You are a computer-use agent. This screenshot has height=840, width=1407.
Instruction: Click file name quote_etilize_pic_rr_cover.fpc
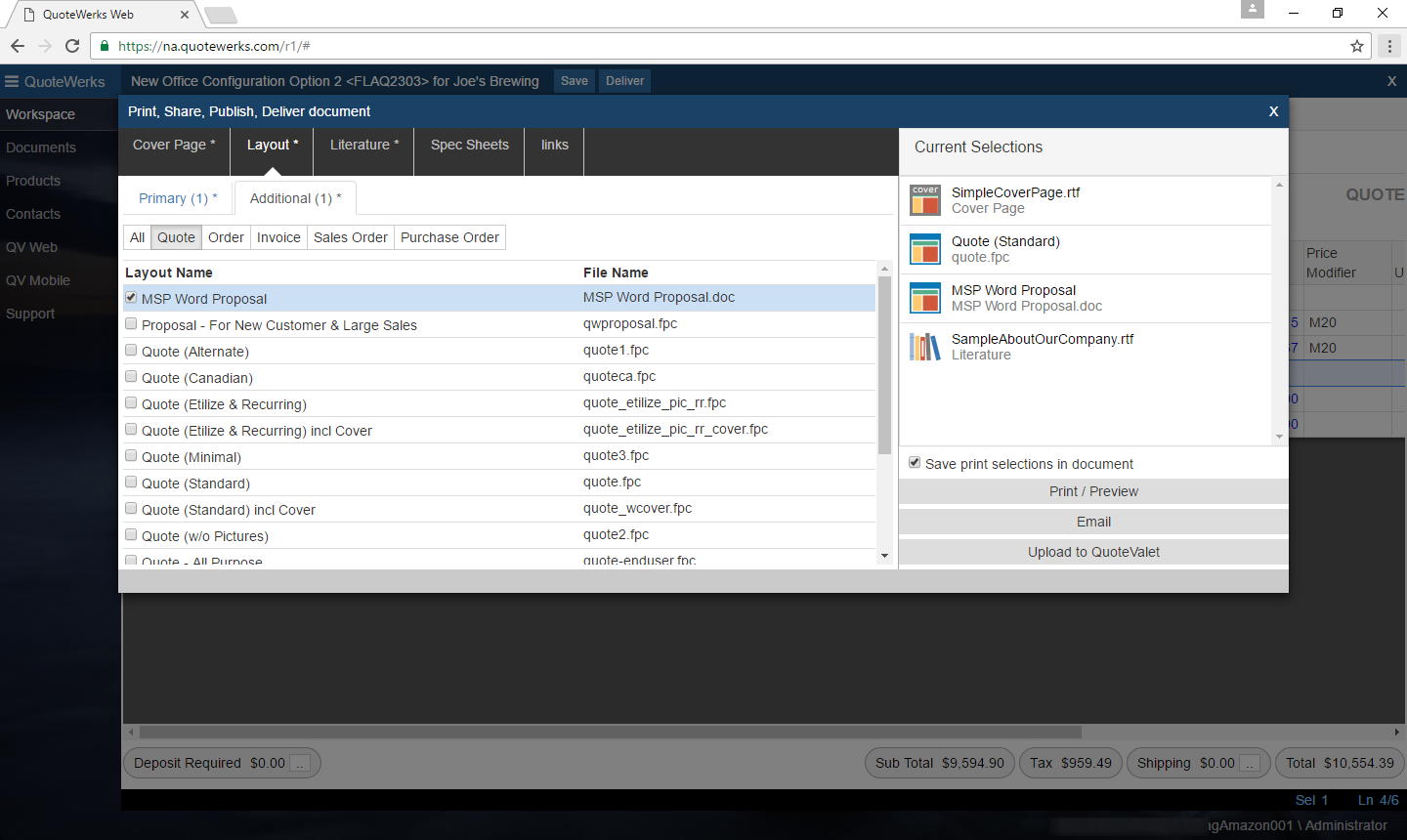coord(675,429)
